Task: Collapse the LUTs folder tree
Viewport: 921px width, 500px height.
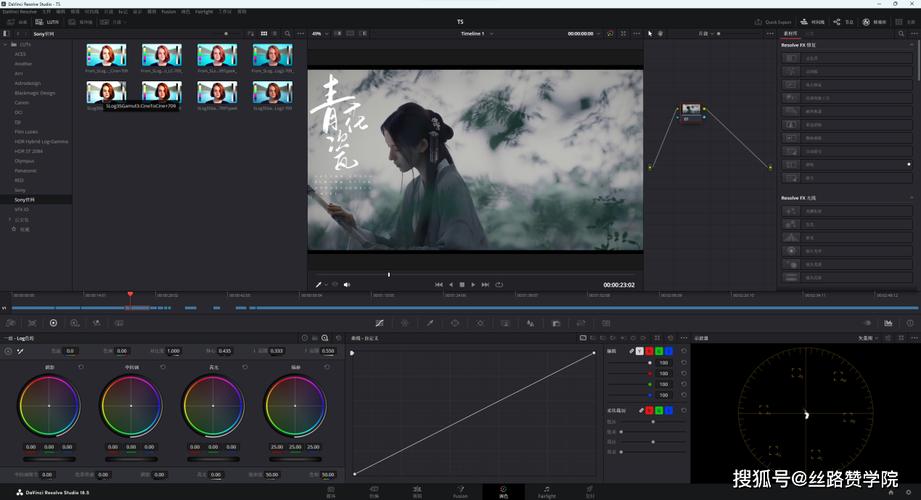Action: [5, 44]
